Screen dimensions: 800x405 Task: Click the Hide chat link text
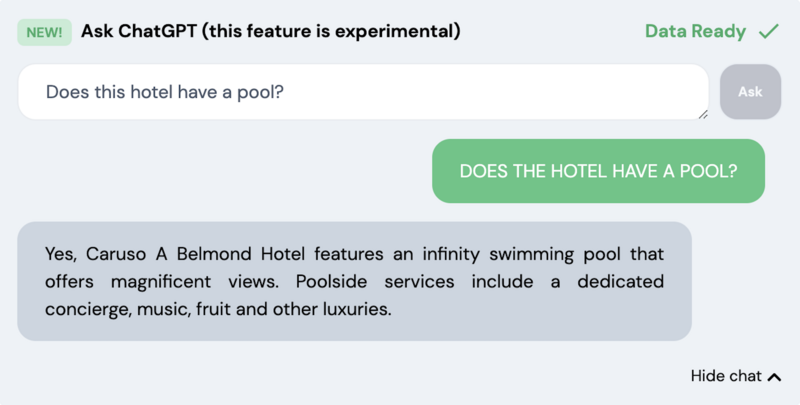726,376
